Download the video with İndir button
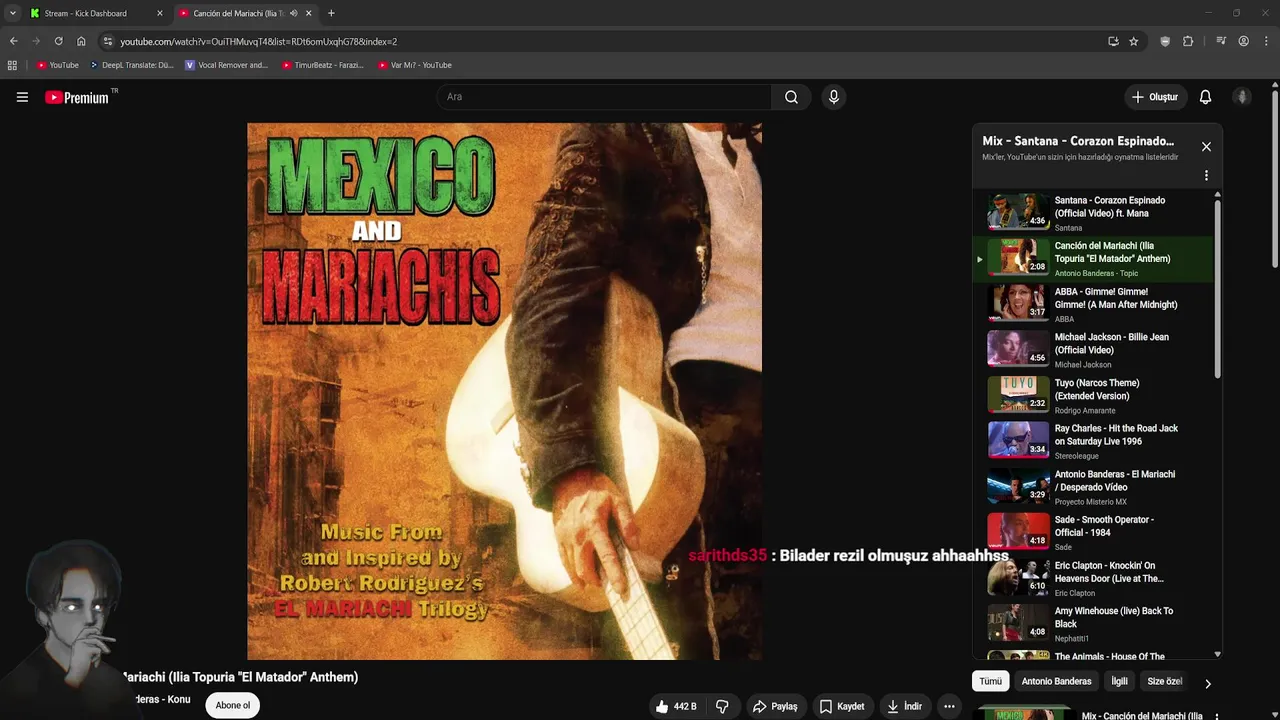 [904, 706]
